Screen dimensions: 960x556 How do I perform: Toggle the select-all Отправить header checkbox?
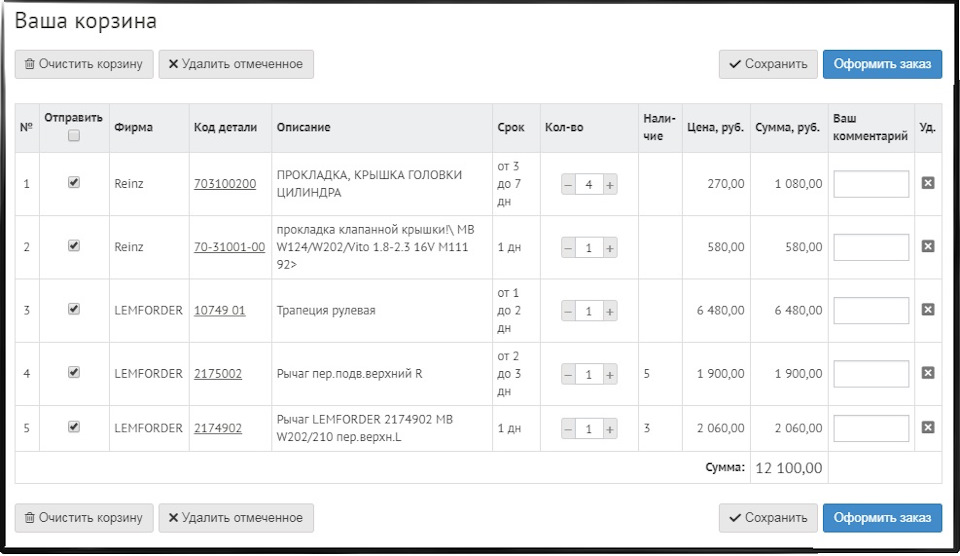(x=74, y=136)
